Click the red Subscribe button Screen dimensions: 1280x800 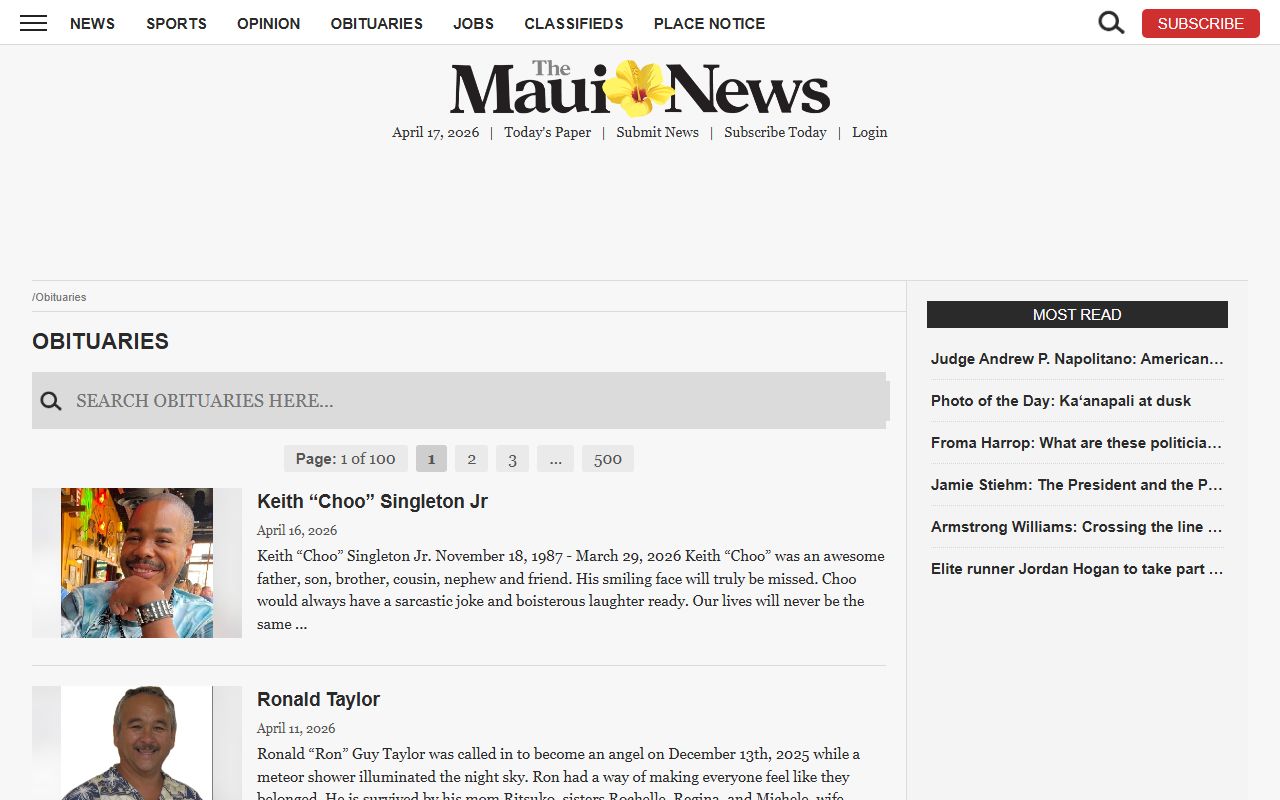tap(1200, 23)
